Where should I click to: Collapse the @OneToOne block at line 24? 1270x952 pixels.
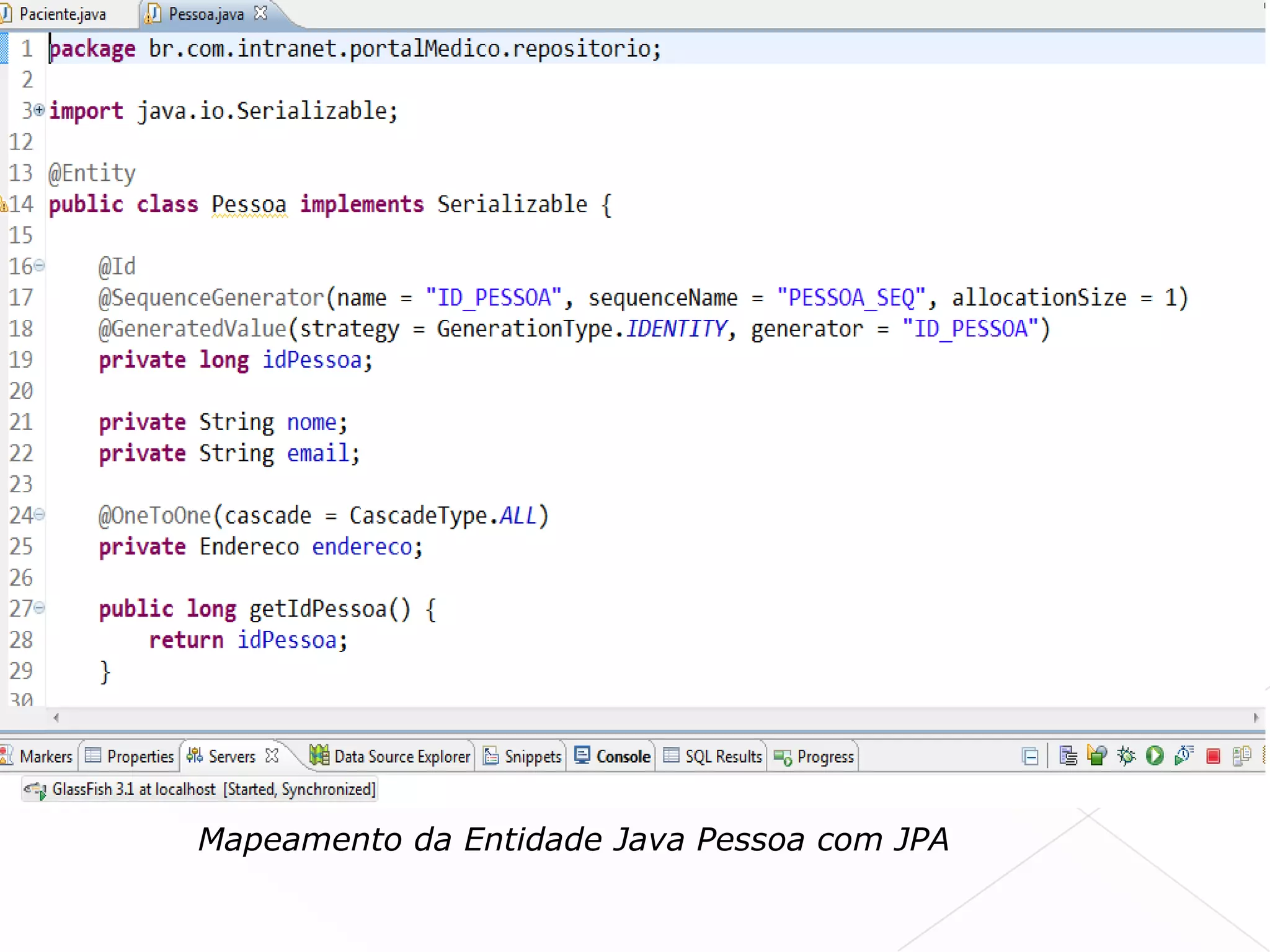pos(39,514)
